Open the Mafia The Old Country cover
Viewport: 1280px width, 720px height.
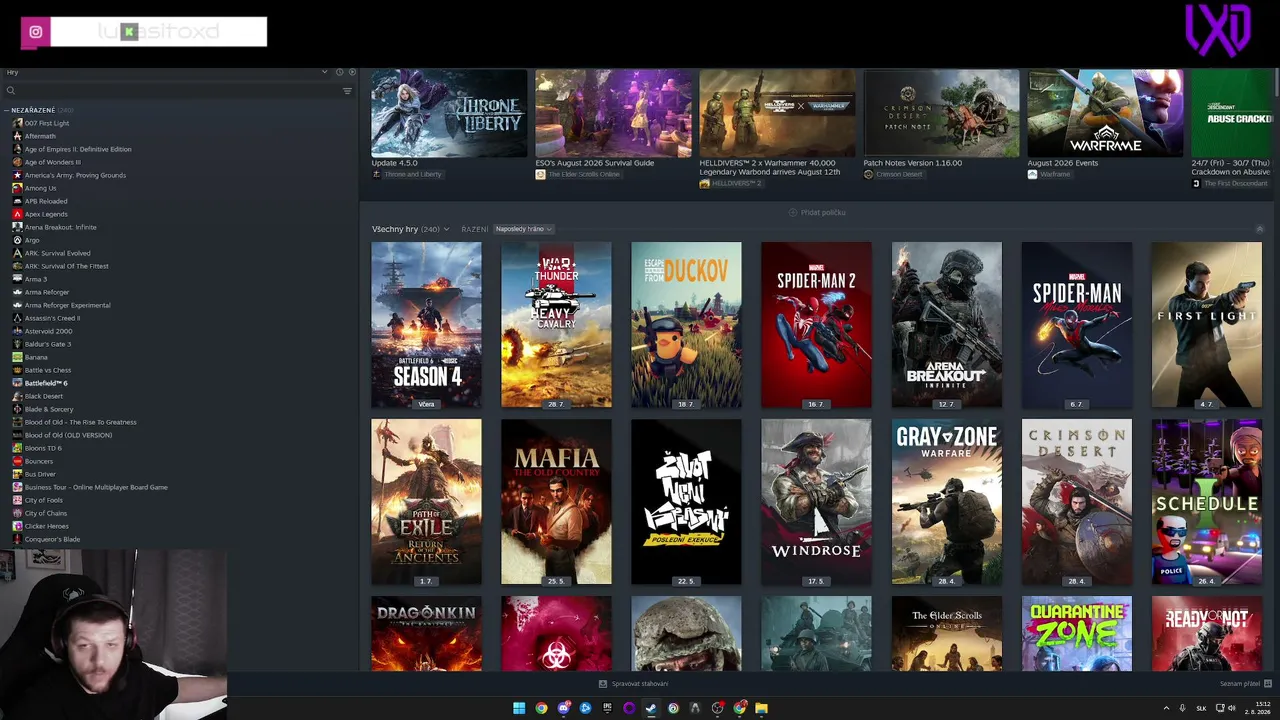click(556, 502)
